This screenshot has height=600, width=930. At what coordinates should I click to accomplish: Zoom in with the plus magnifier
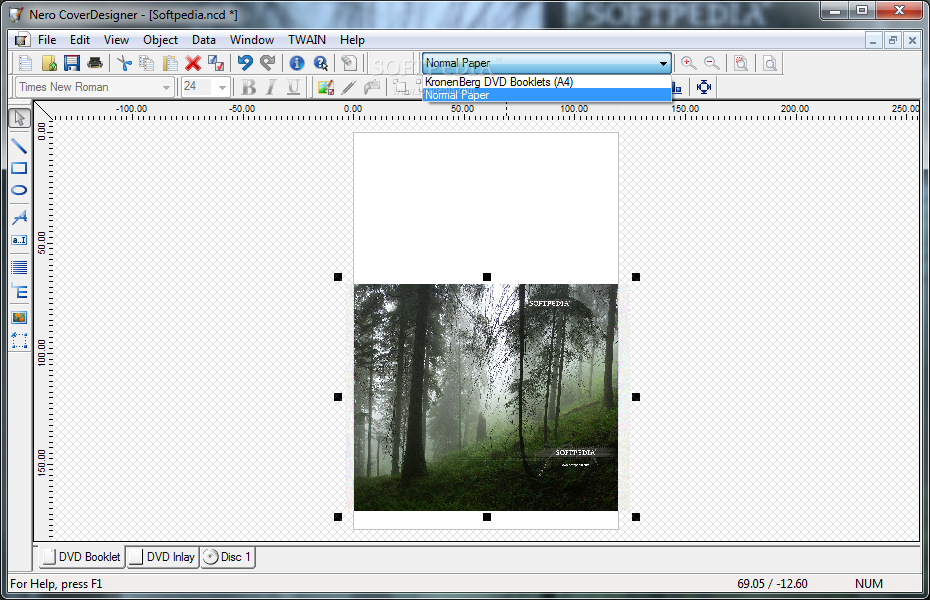(x=689, y=63)
